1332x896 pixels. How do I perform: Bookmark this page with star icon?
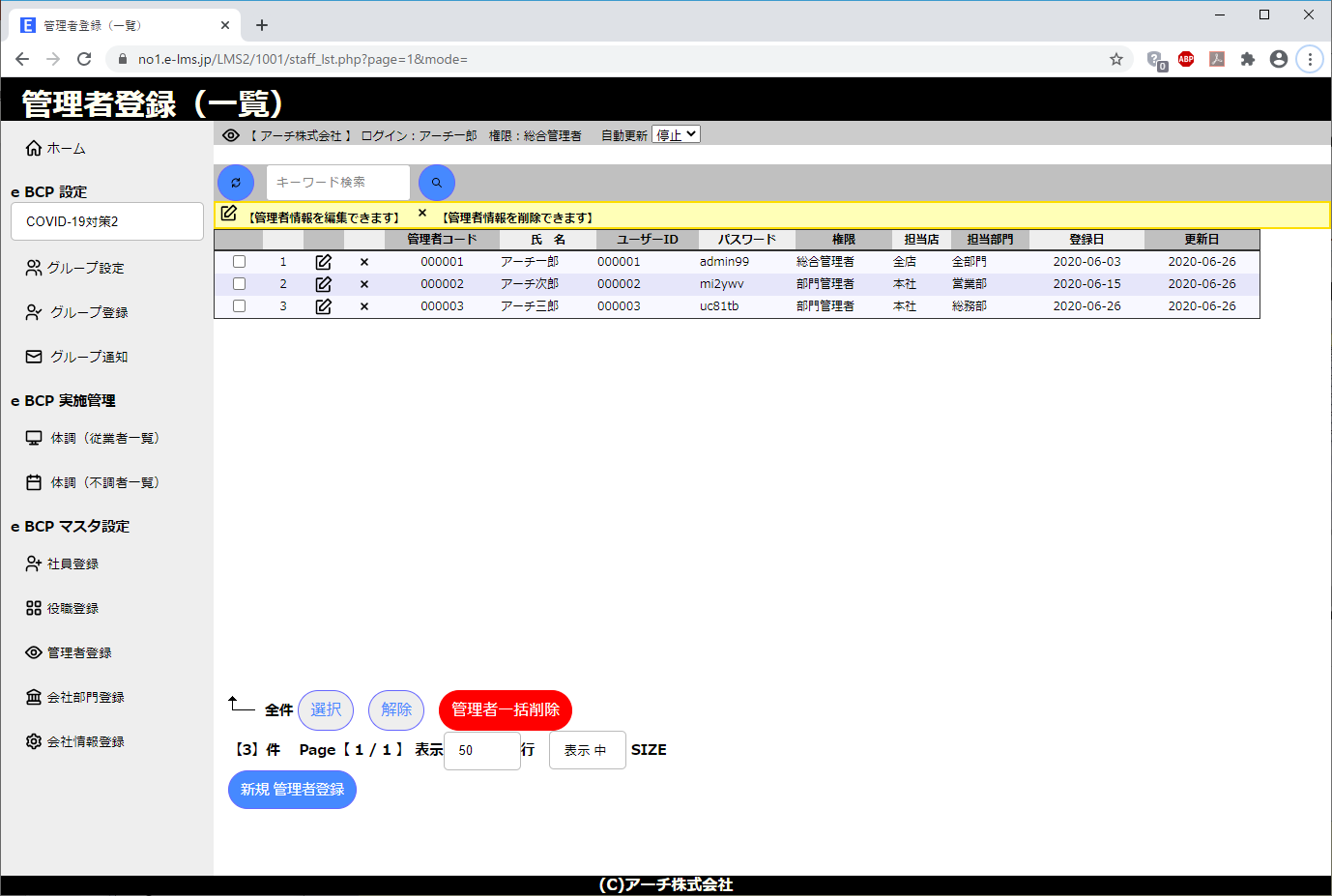[x=1116, y=59]
